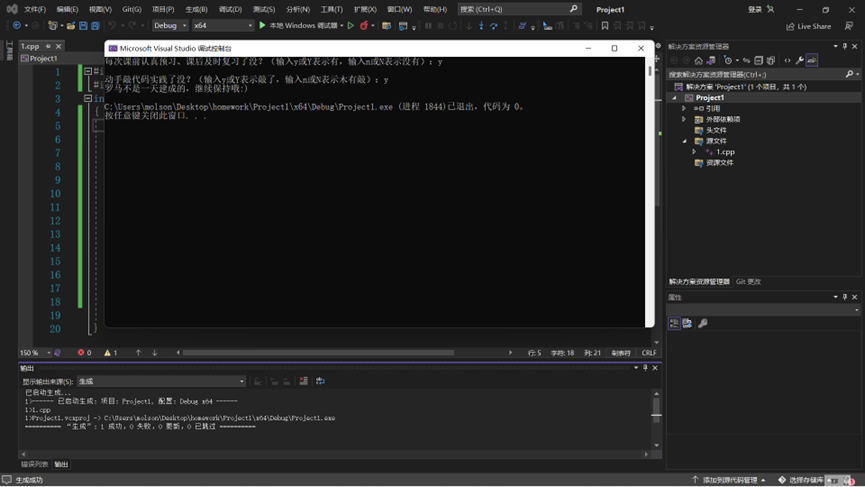865x487 pixels.
Task: Toggle bookmark with the bookmark icon
Action: click(605, 26)
